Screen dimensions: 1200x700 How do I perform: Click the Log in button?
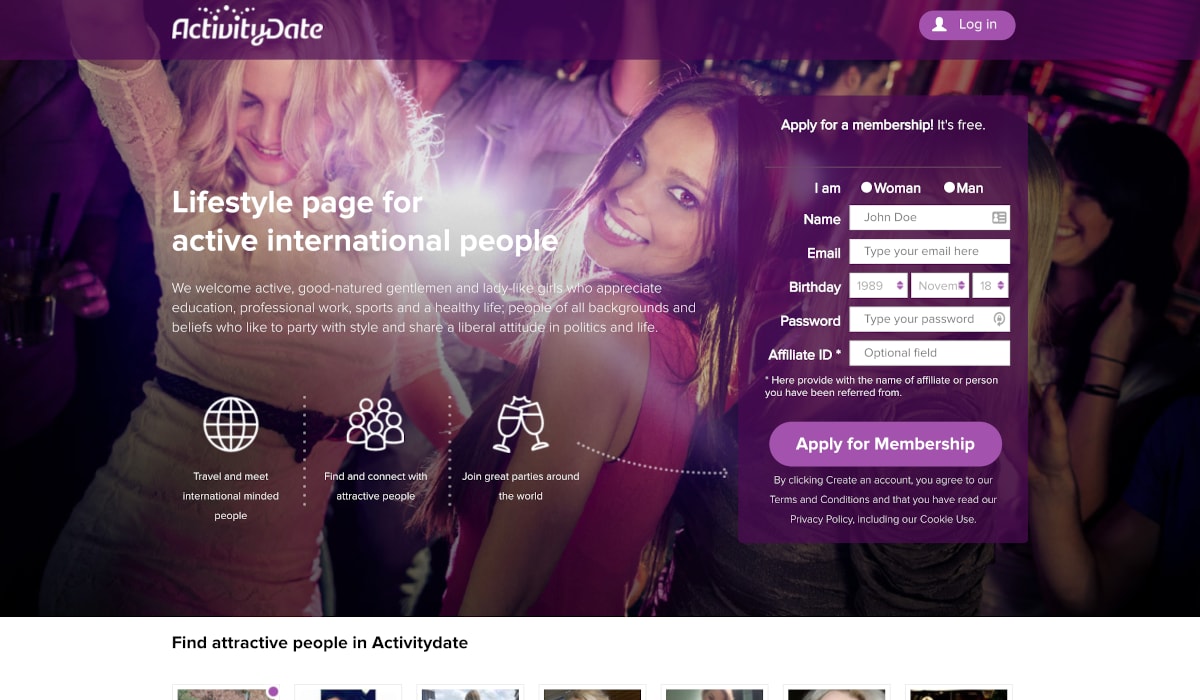967,25
